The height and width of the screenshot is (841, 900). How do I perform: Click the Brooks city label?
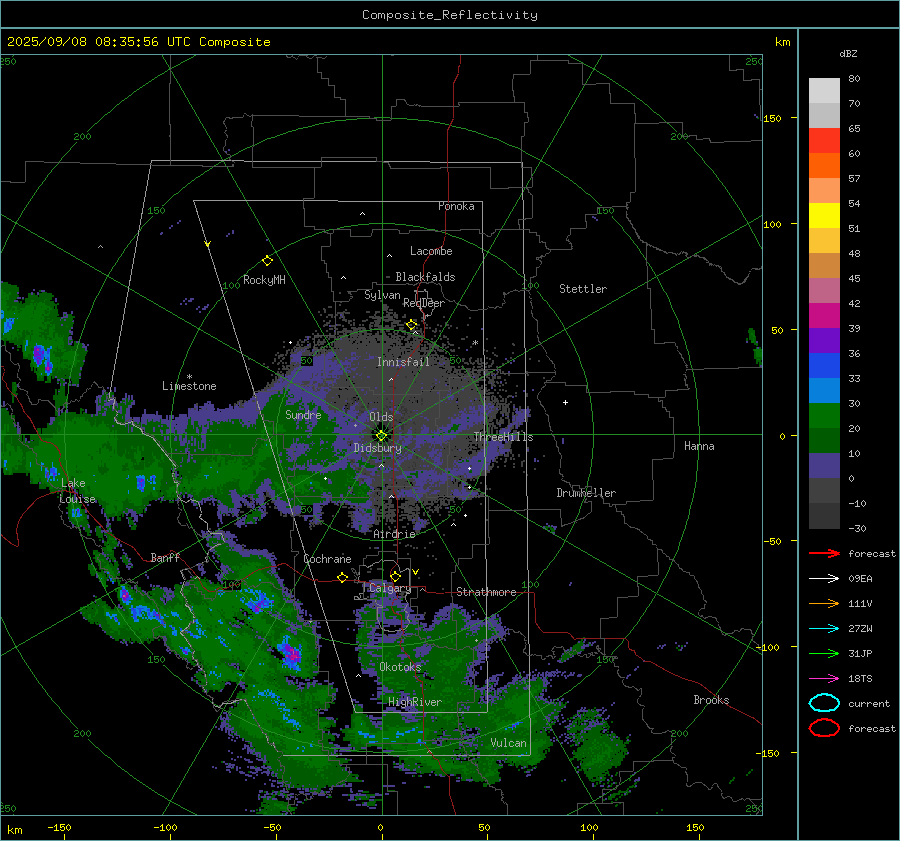[x=711, y=700]
